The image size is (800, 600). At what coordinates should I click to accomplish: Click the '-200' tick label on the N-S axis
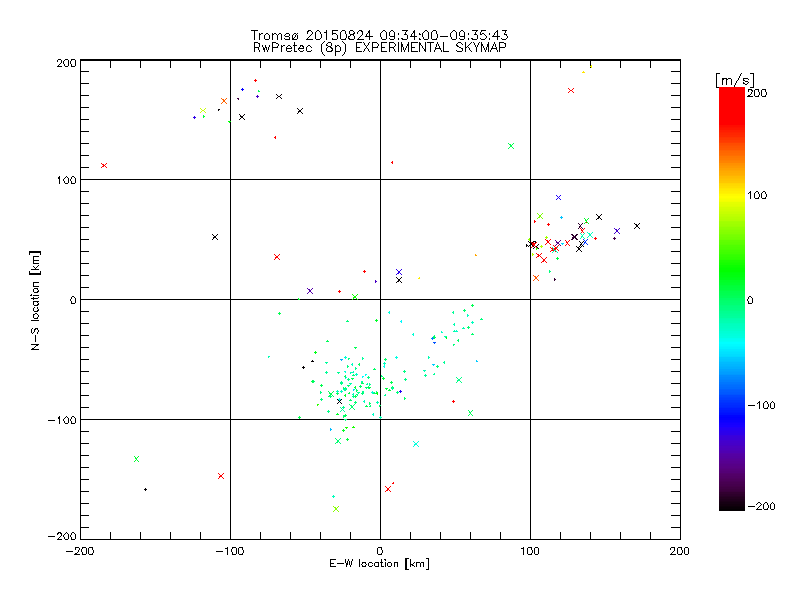[x=62, y=536]
